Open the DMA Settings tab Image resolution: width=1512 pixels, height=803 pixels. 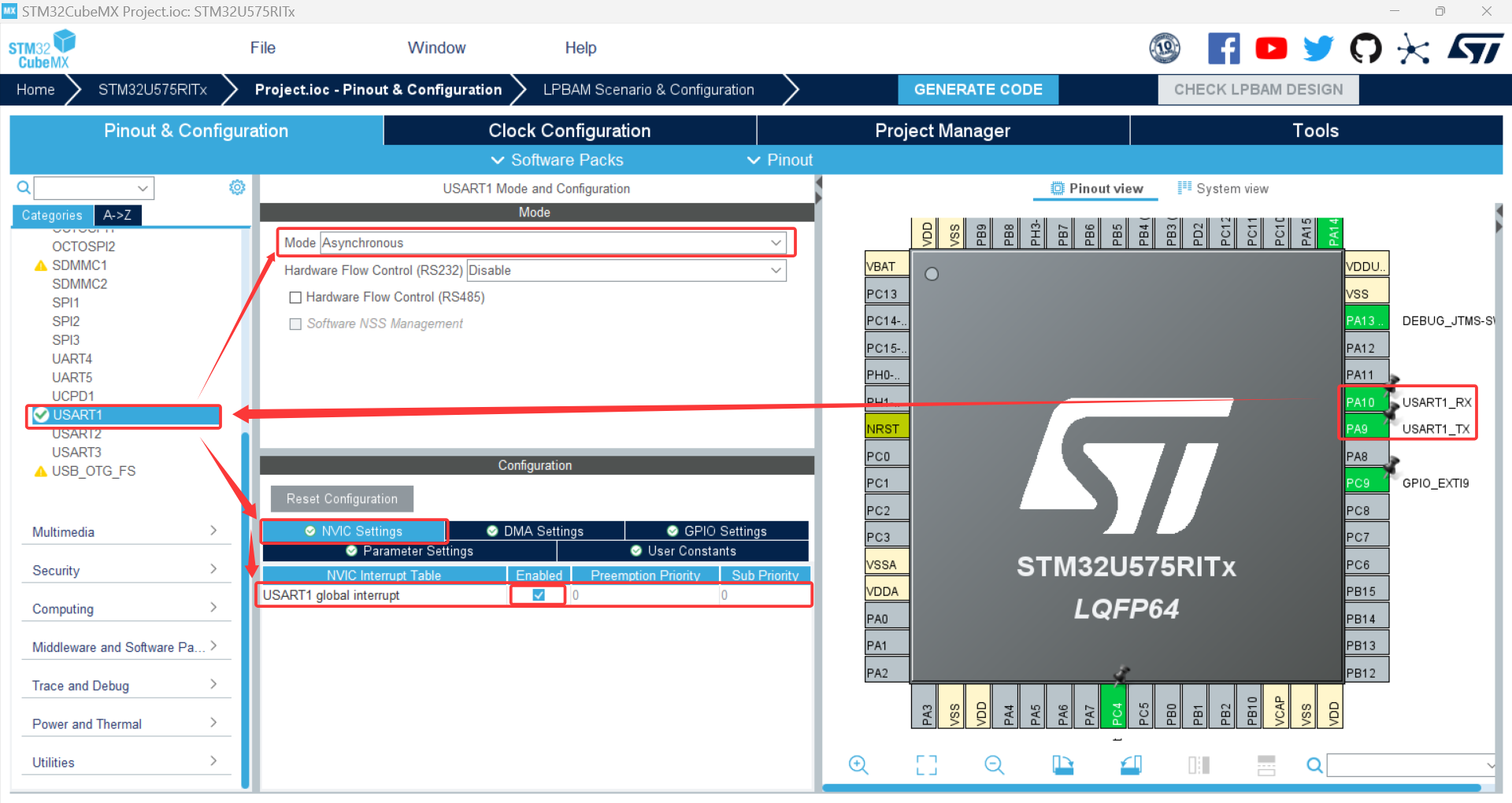[535, 531]
